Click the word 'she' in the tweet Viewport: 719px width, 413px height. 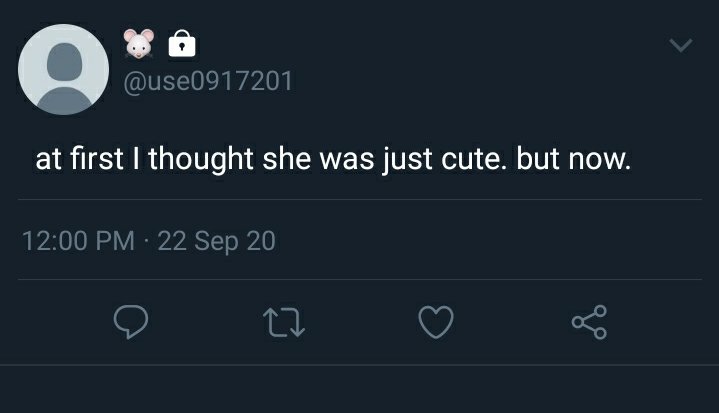287,159
